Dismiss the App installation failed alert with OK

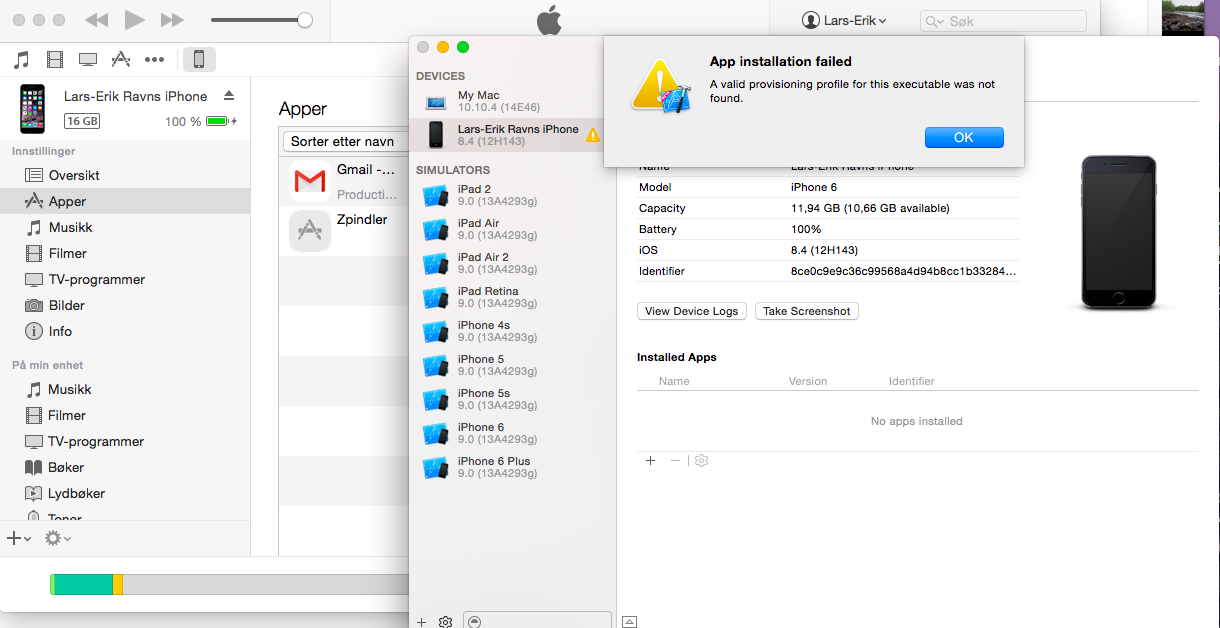pyautogui.click(x=964, y=137)
